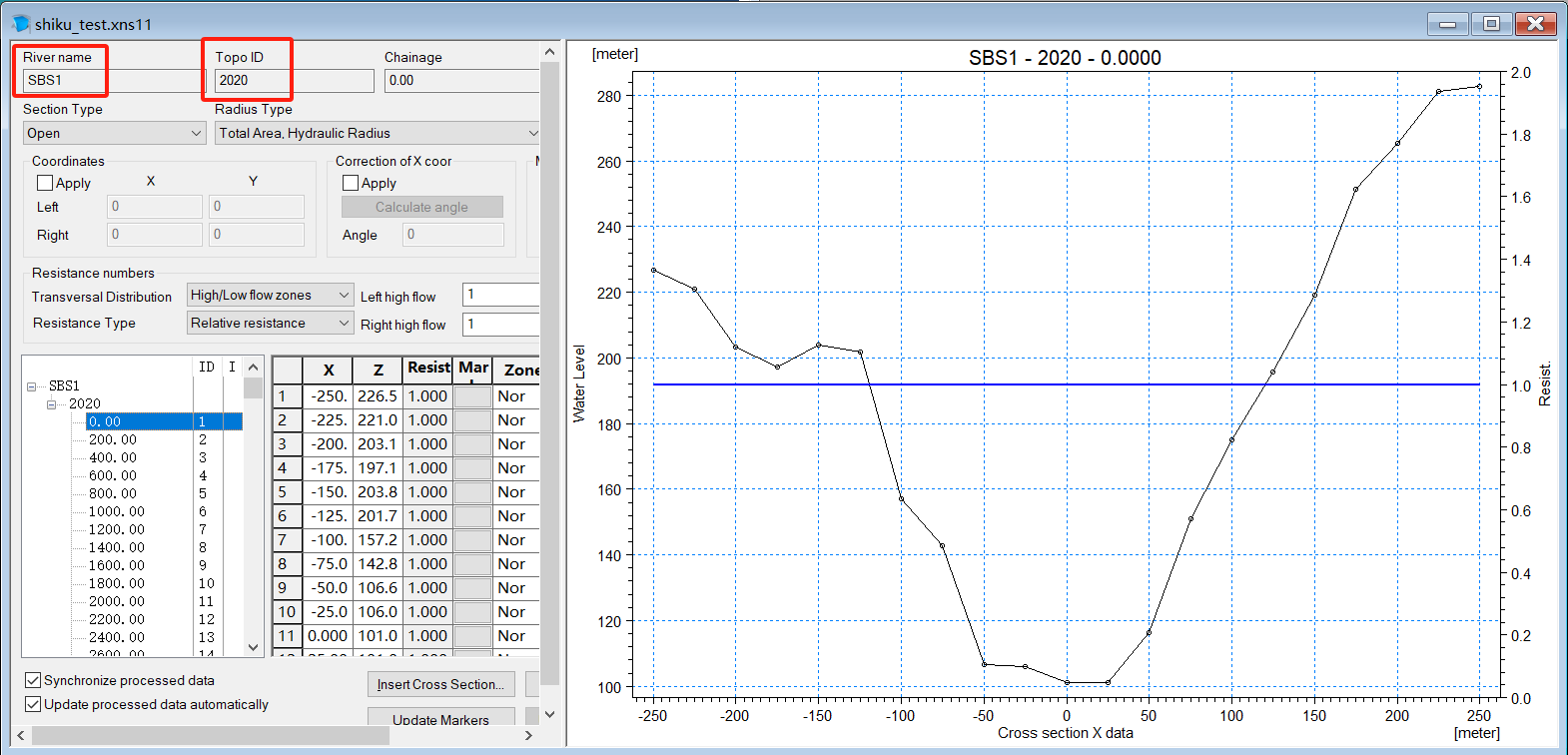Toggle Update processed data automatically
The width and height of the screenshot is (1568, 755).
[33, 704]
